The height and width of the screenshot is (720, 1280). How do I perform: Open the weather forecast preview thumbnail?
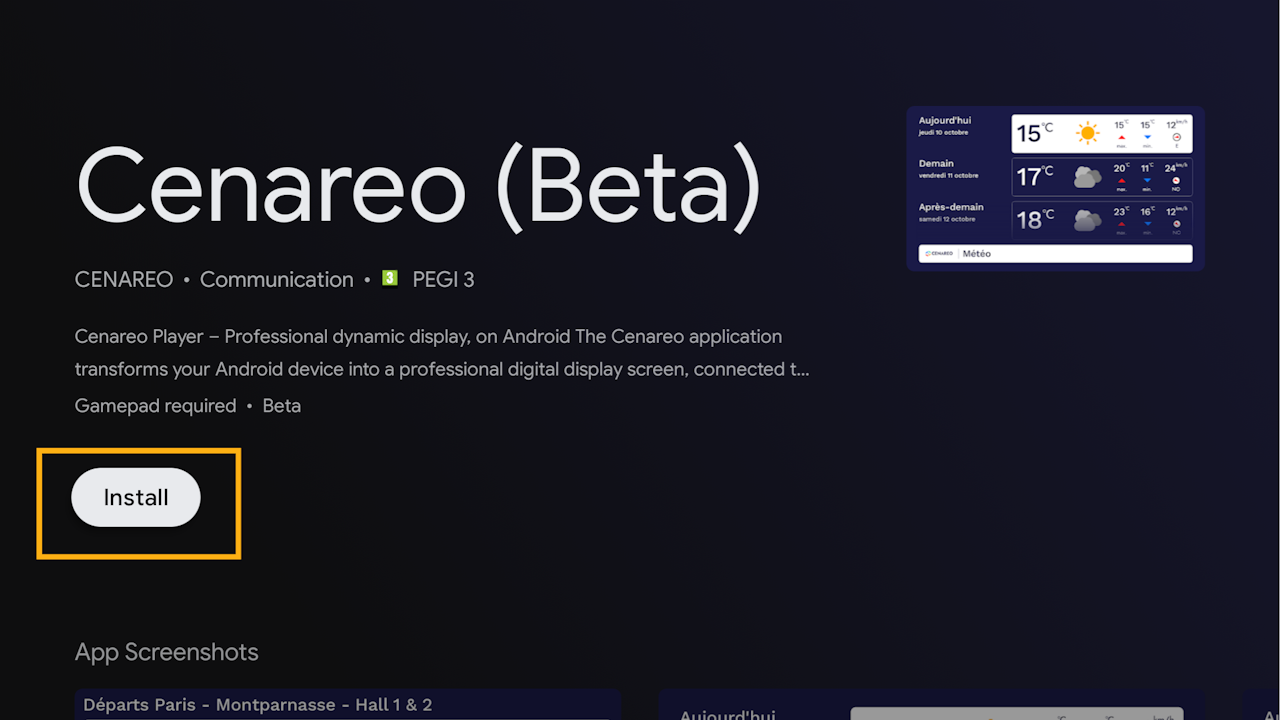(1055, 188)
